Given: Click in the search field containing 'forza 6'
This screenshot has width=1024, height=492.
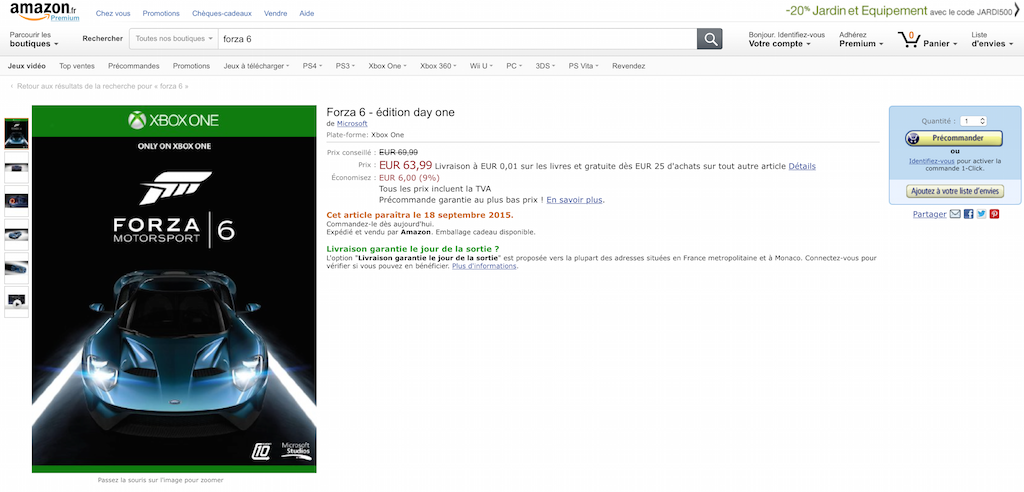Looking at the screenshot, I should pyautogui.click(x=455, y=39).
